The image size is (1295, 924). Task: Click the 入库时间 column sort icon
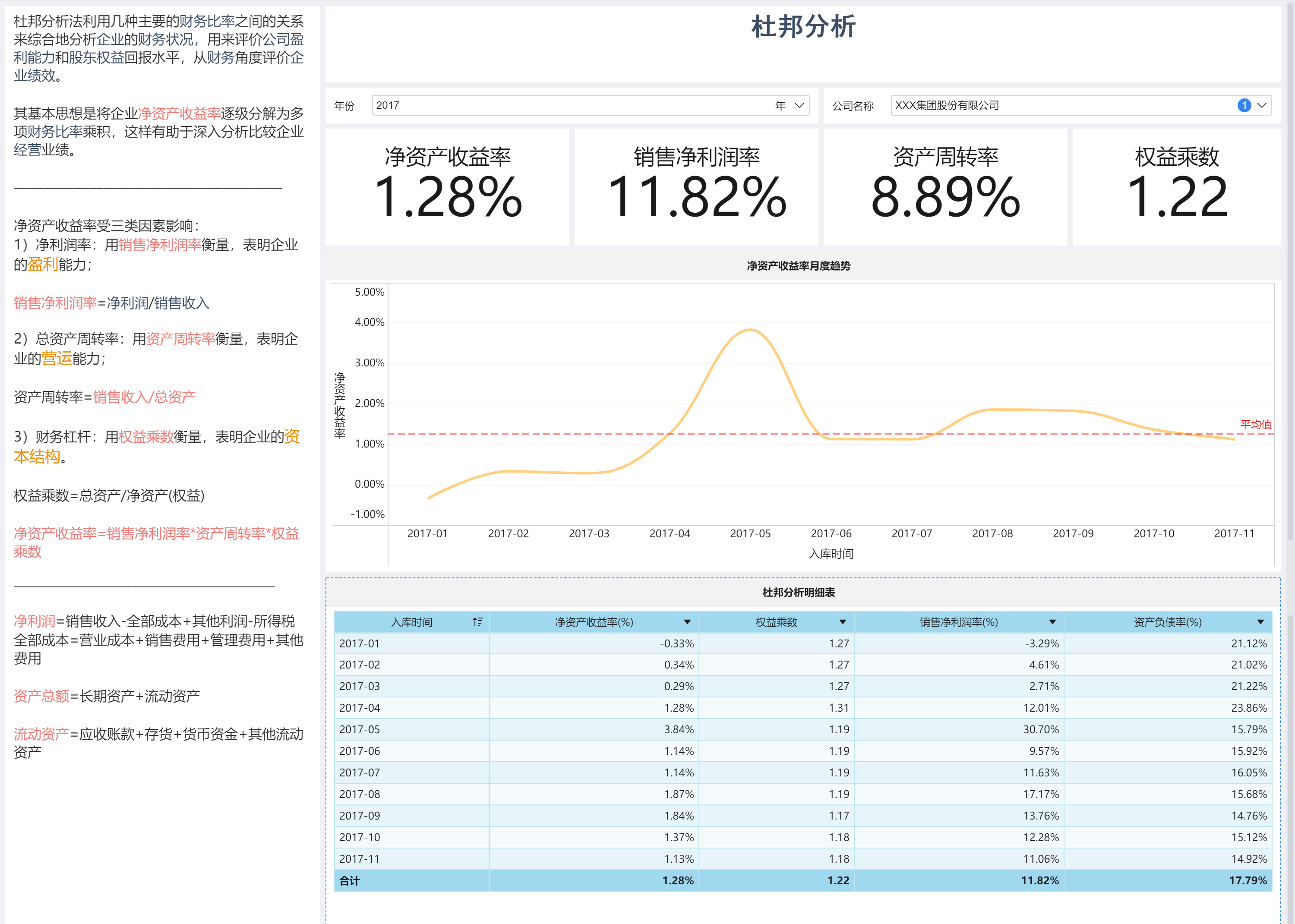[477, 622]
